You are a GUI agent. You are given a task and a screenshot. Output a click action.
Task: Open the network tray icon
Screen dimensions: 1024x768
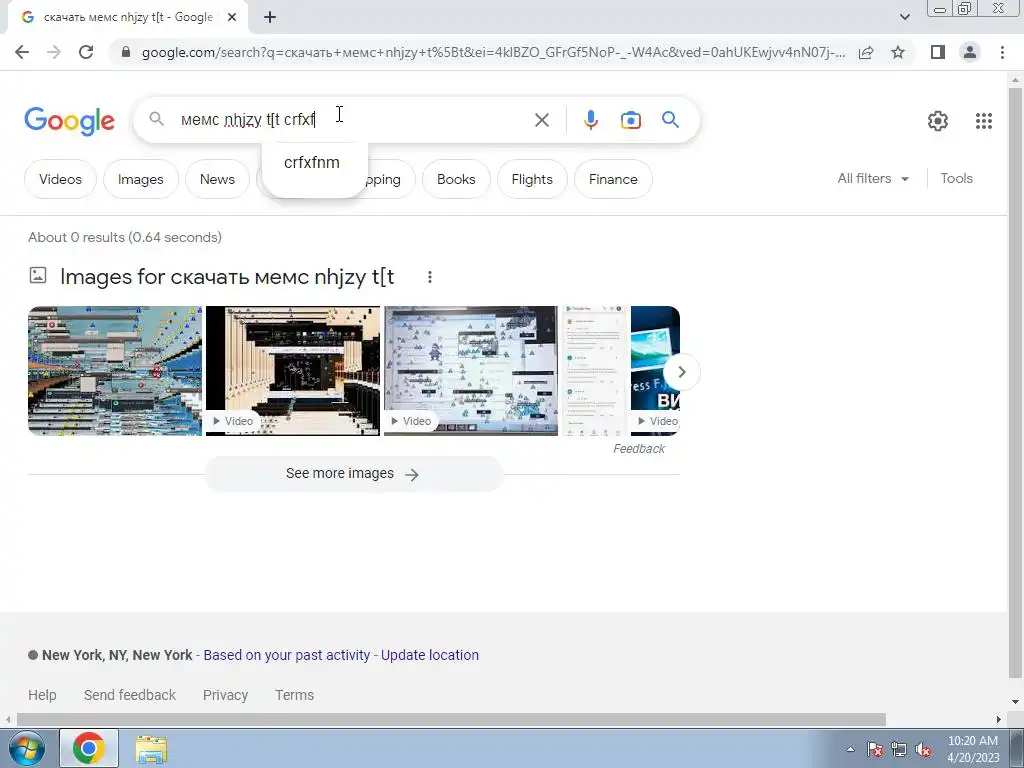point(899,750)
